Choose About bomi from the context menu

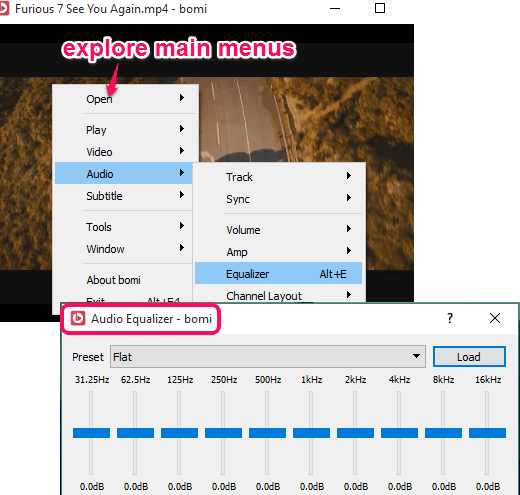click(124, 280)
